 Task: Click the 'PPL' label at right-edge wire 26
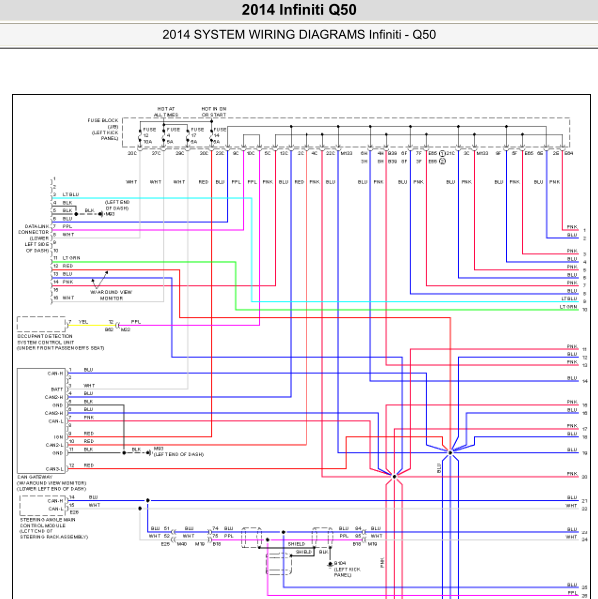[572, 593]
